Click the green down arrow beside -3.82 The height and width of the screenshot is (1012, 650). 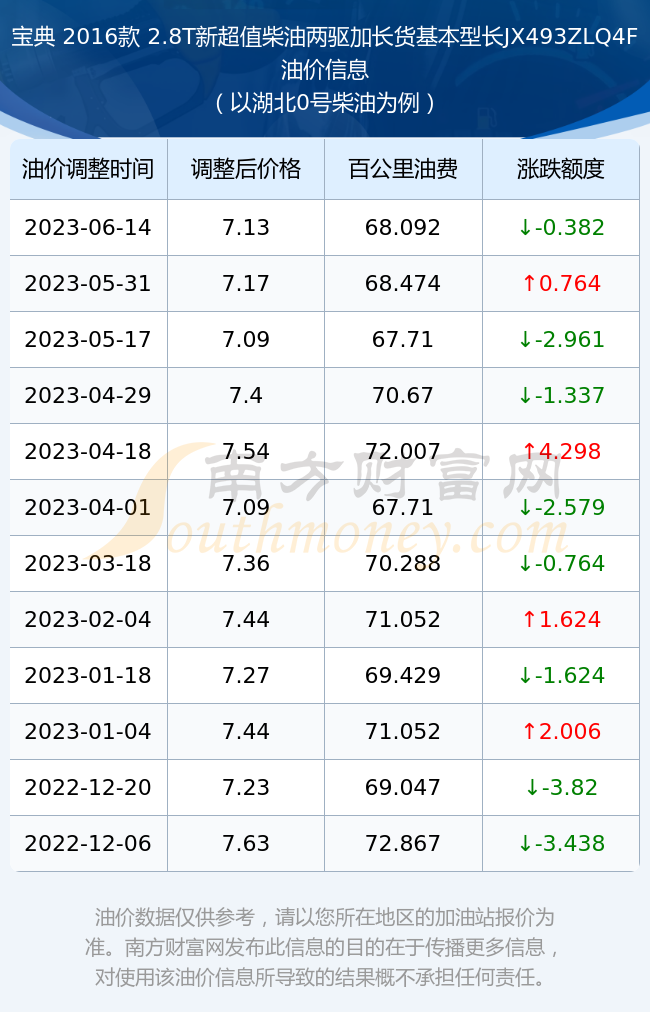532,787
